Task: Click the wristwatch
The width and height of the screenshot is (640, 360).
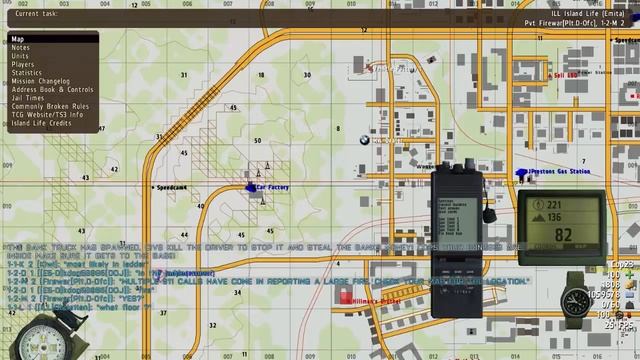Action: 576,301
